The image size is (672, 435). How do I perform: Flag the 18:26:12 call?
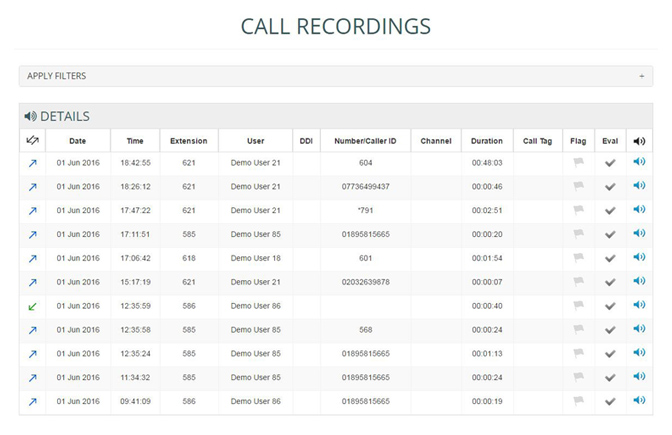point(579,186)
